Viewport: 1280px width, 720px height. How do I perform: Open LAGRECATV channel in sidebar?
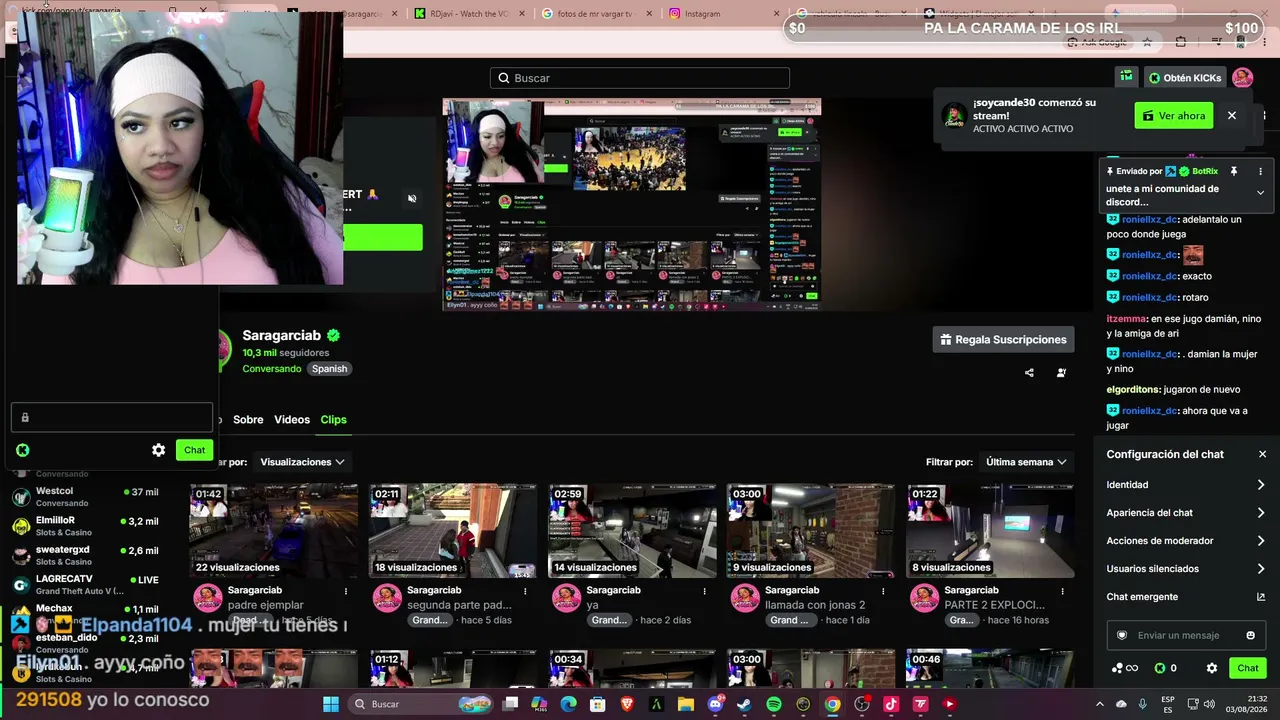click(x=84, y=584)
